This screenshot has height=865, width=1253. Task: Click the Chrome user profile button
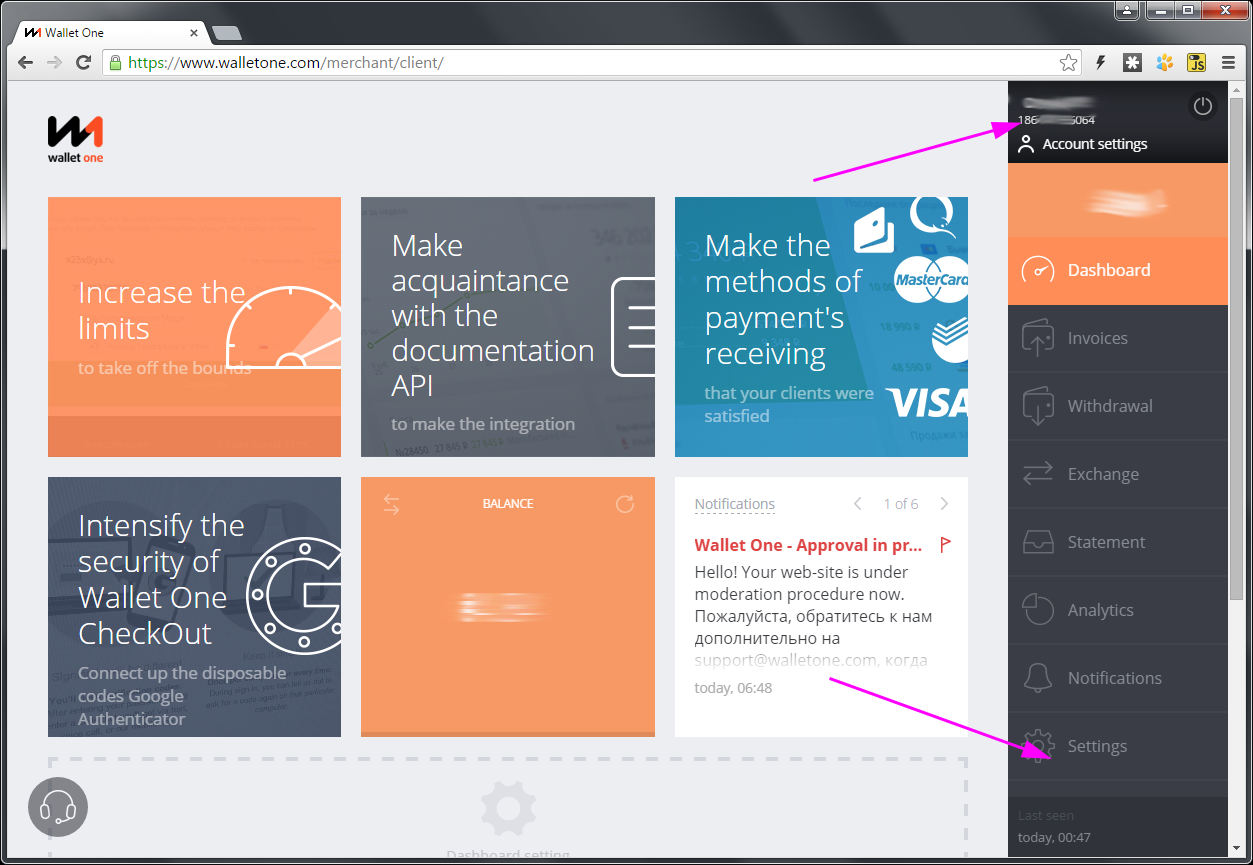(x=1127, y=10)
